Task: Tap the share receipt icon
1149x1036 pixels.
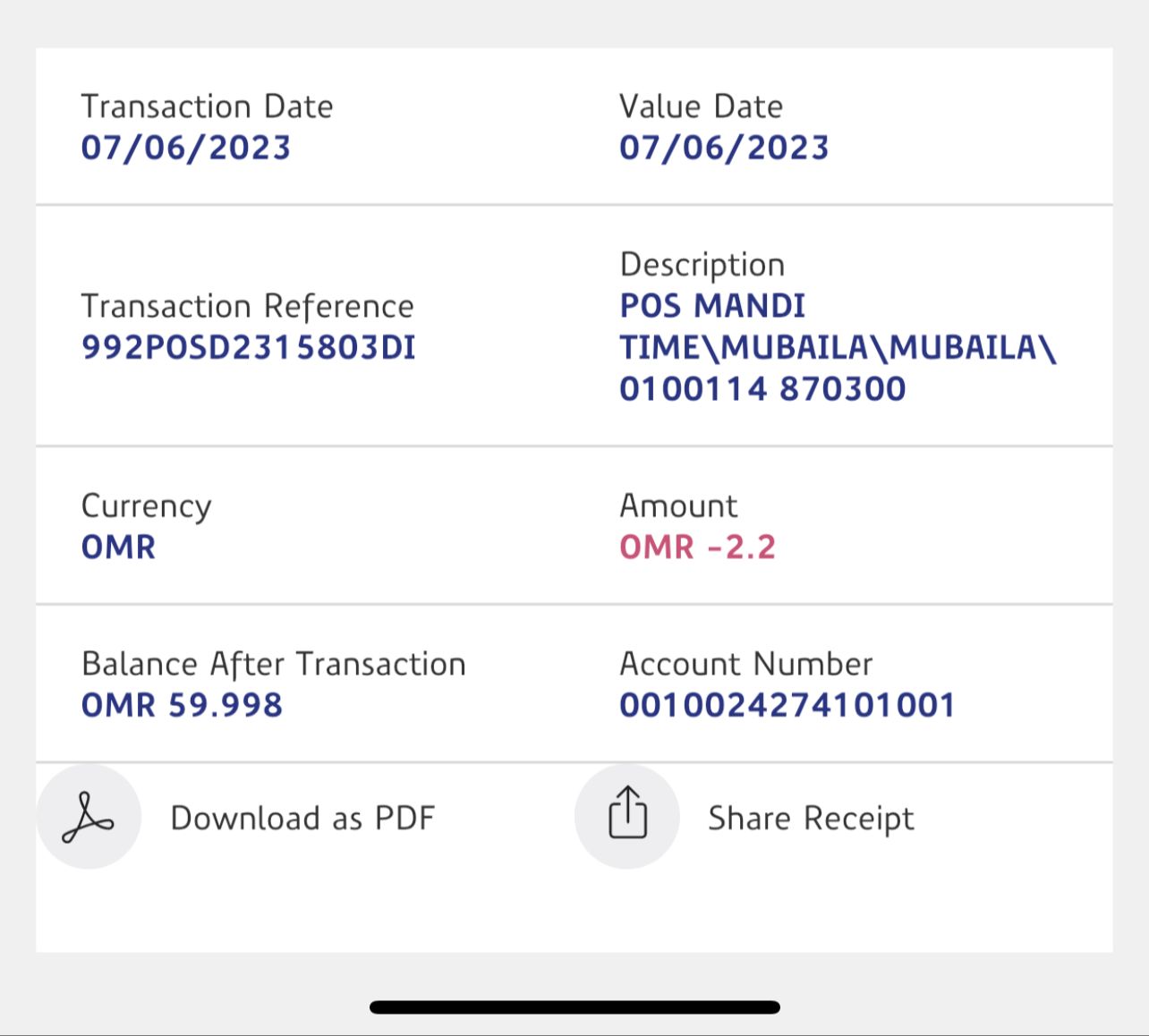Action: 627,816
